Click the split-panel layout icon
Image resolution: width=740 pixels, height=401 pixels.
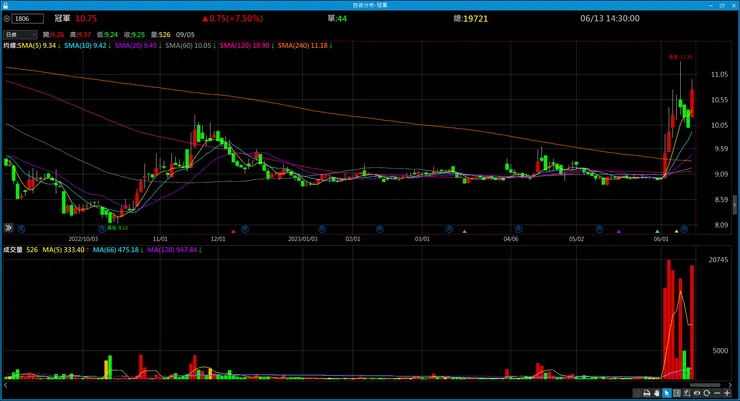(x=677, y=393)
